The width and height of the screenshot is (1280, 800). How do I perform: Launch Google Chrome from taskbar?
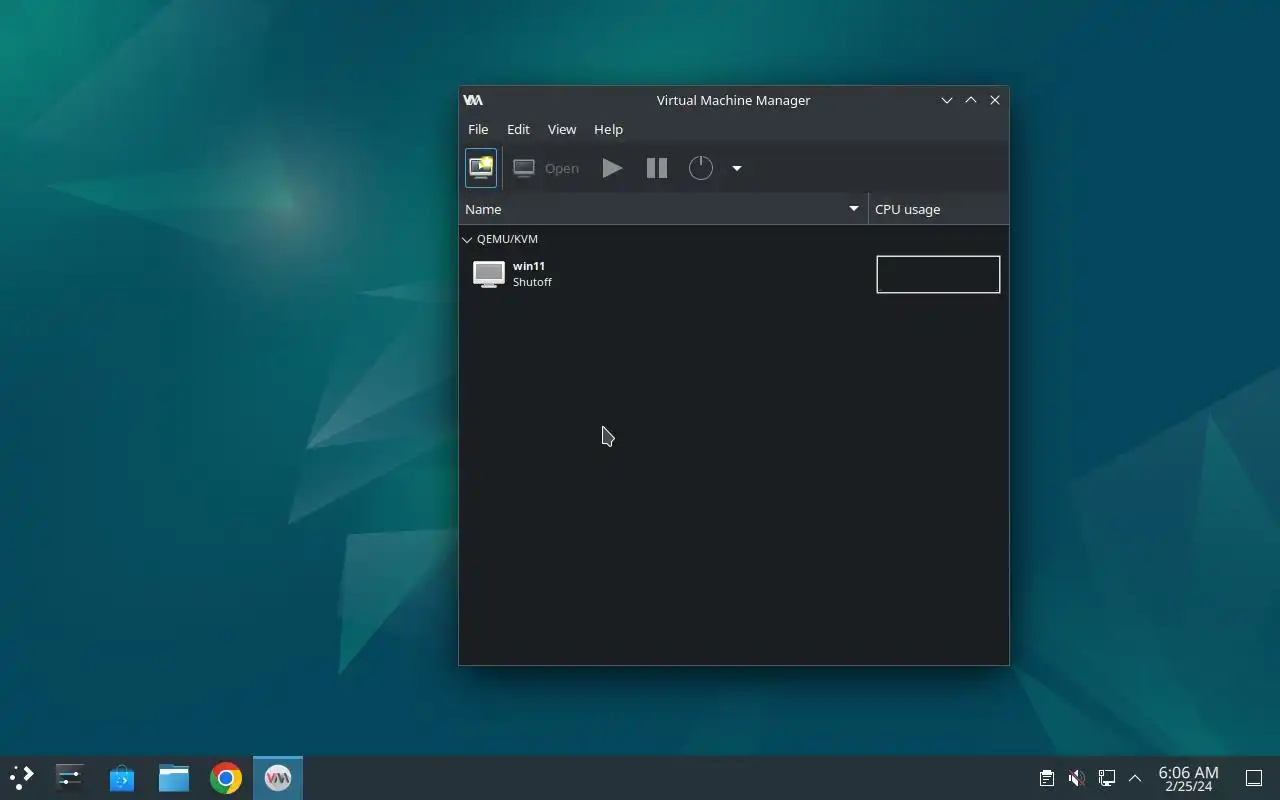click(226, 777)
